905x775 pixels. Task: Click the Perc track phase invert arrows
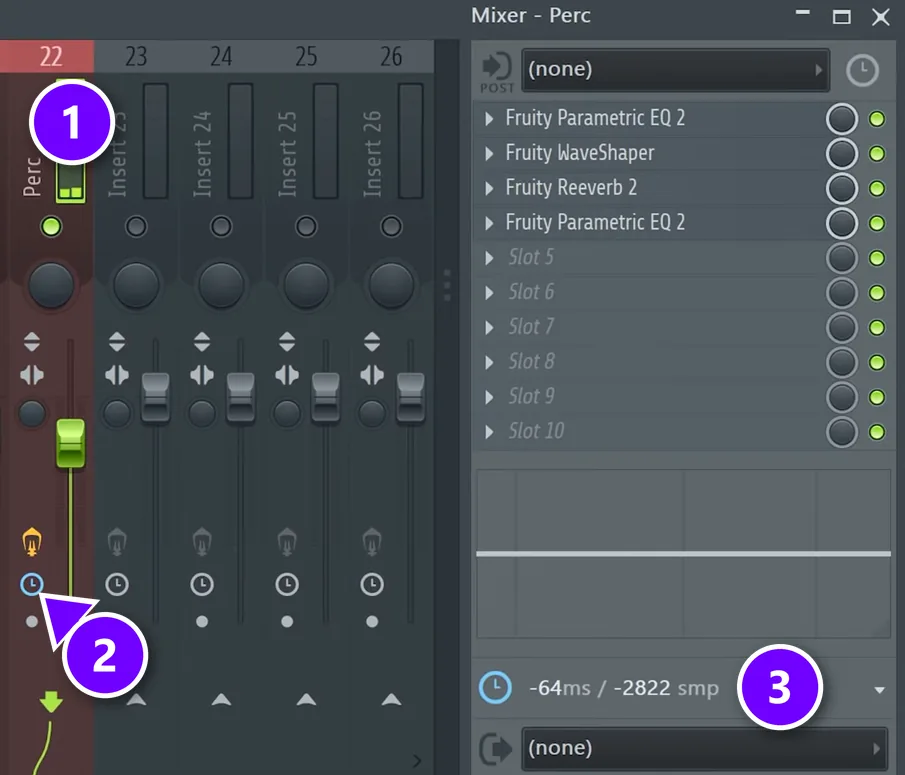(32, 342)
